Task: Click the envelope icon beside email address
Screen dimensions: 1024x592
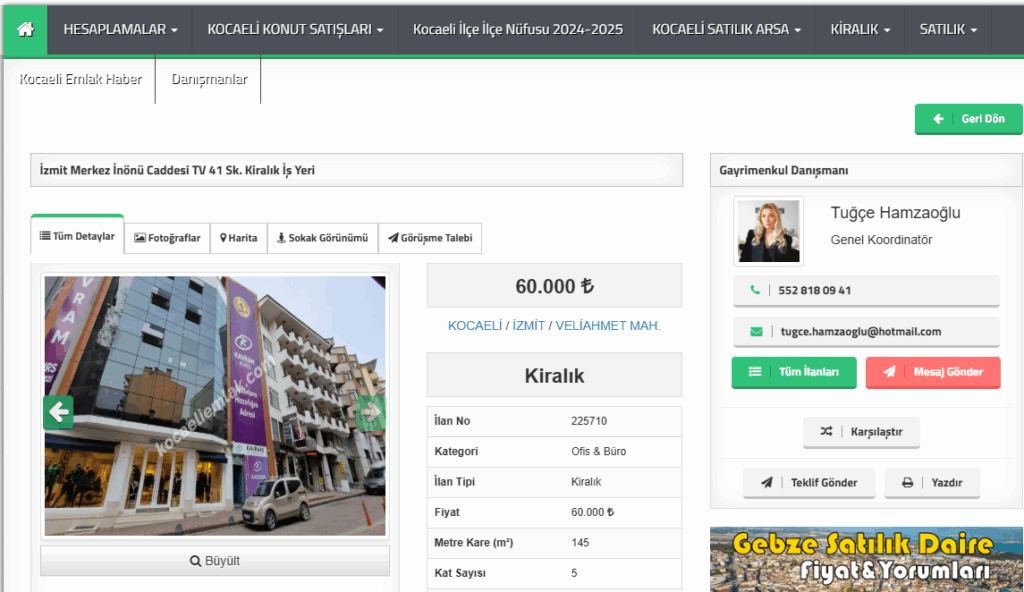Action: (x=756, y=332)
